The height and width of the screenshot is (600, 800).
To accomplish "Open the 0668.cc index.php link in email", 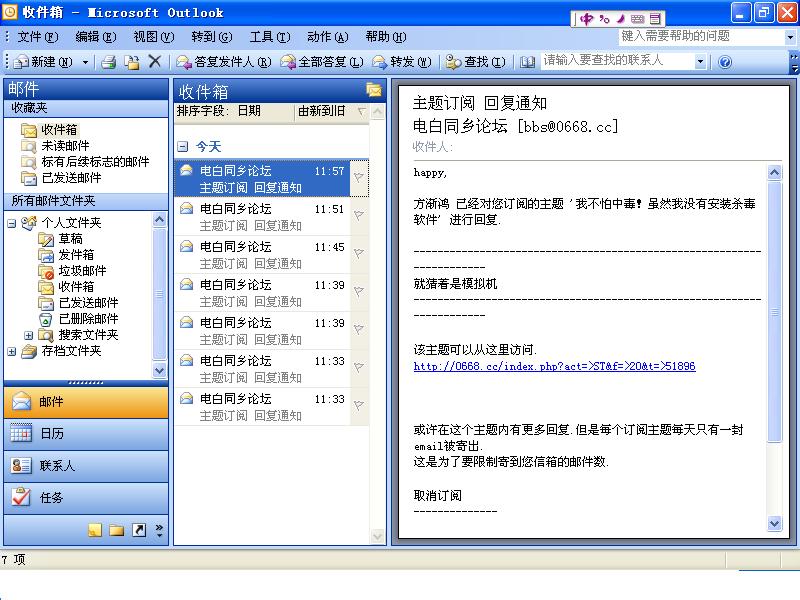I will (x=554, y=366).
